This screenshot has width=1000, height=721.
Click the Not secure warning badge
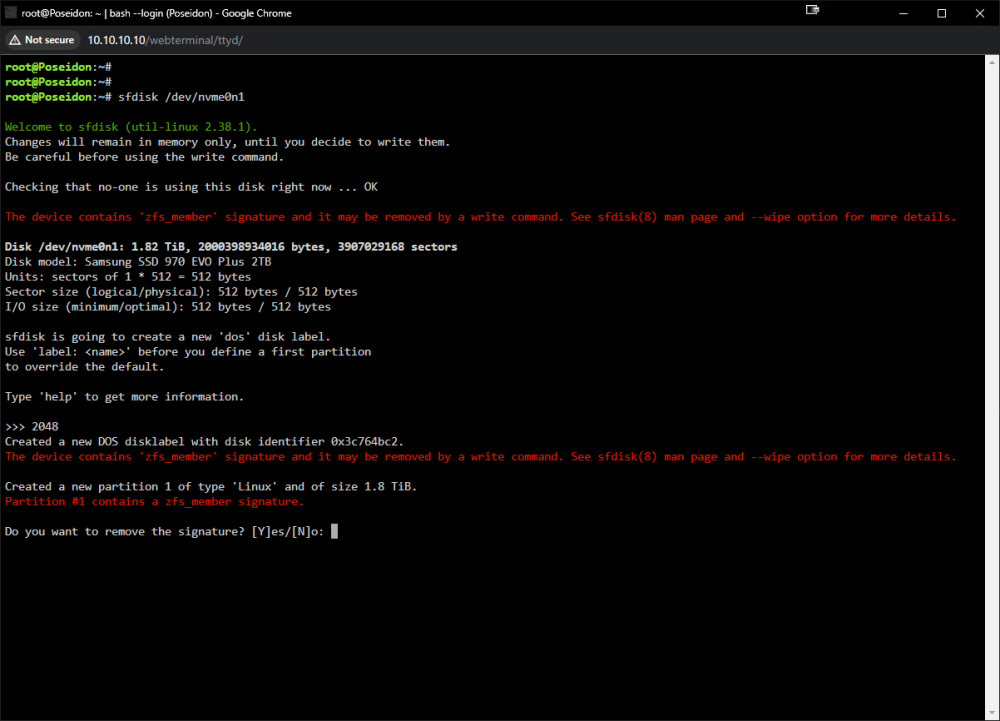42,40
